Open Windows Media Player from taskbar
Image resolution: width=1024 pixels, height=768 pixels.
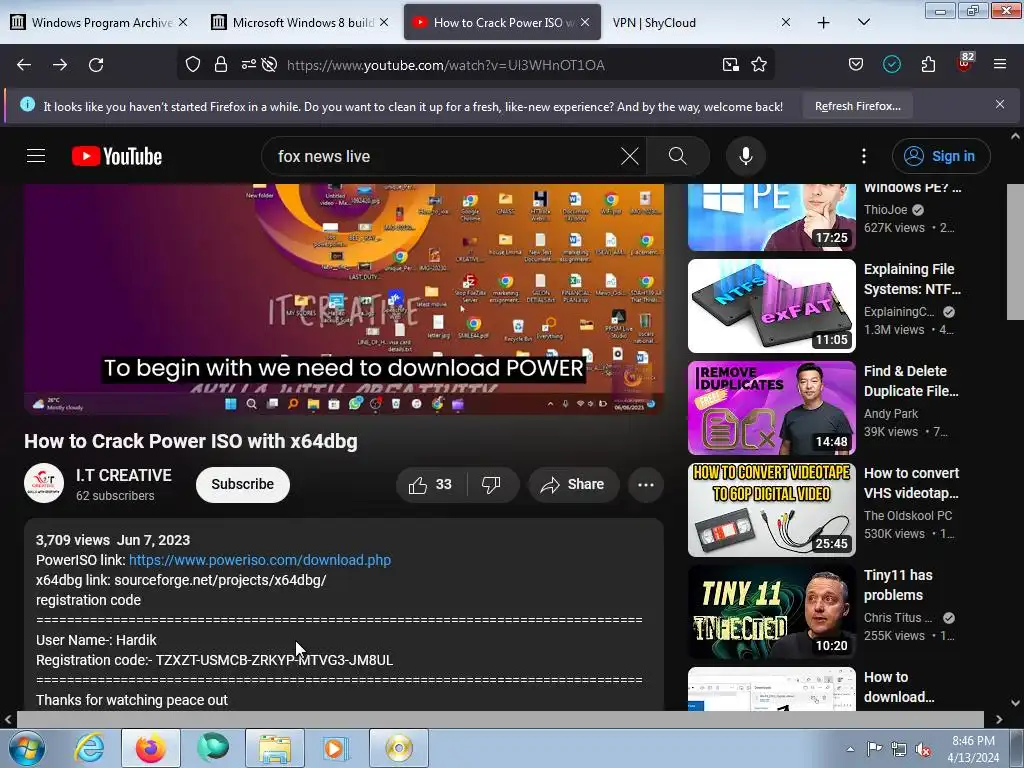337,748
